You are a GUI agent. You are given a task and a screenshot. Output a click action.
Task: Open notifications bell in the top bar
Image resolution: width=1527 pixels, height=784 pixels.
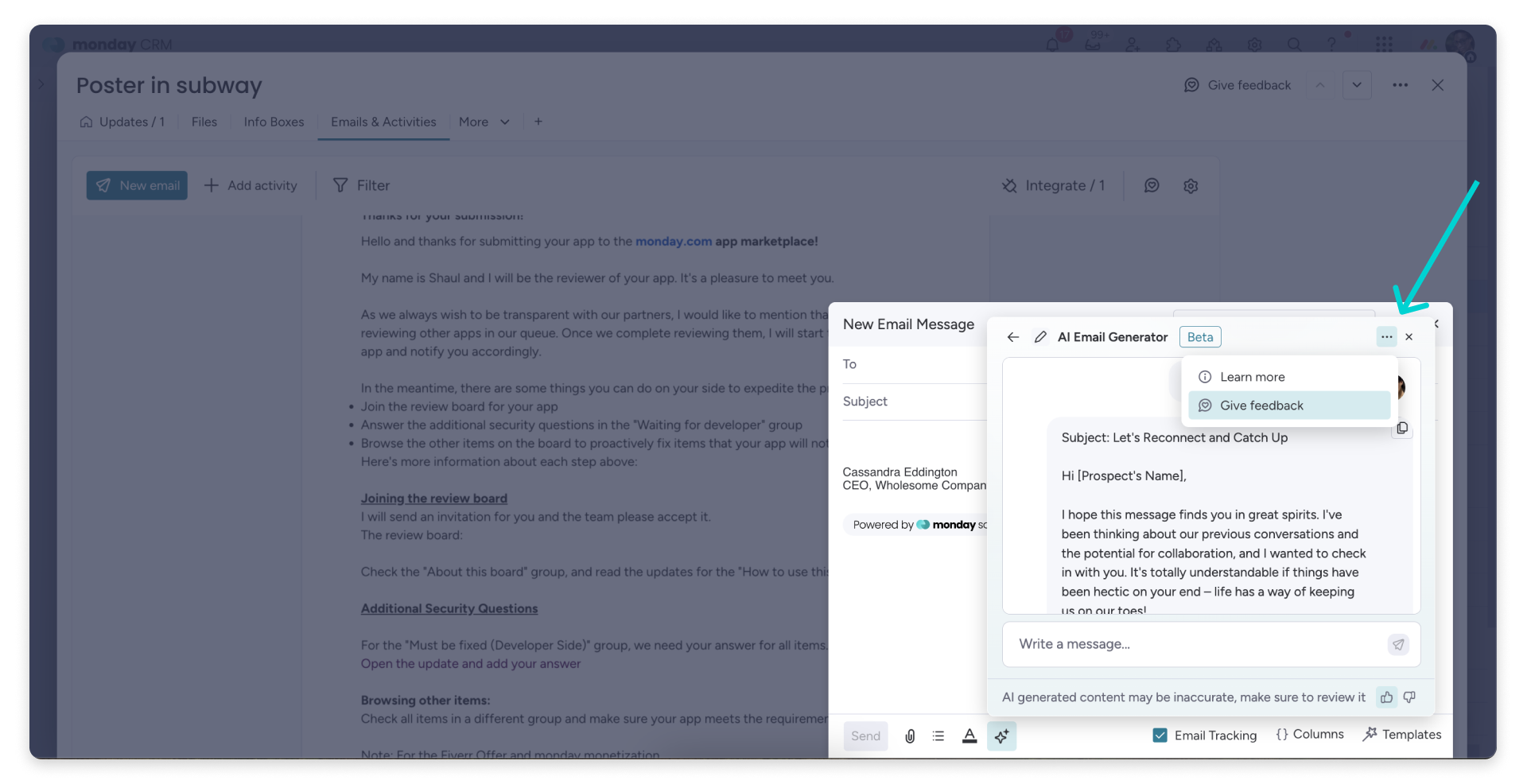1053,45
